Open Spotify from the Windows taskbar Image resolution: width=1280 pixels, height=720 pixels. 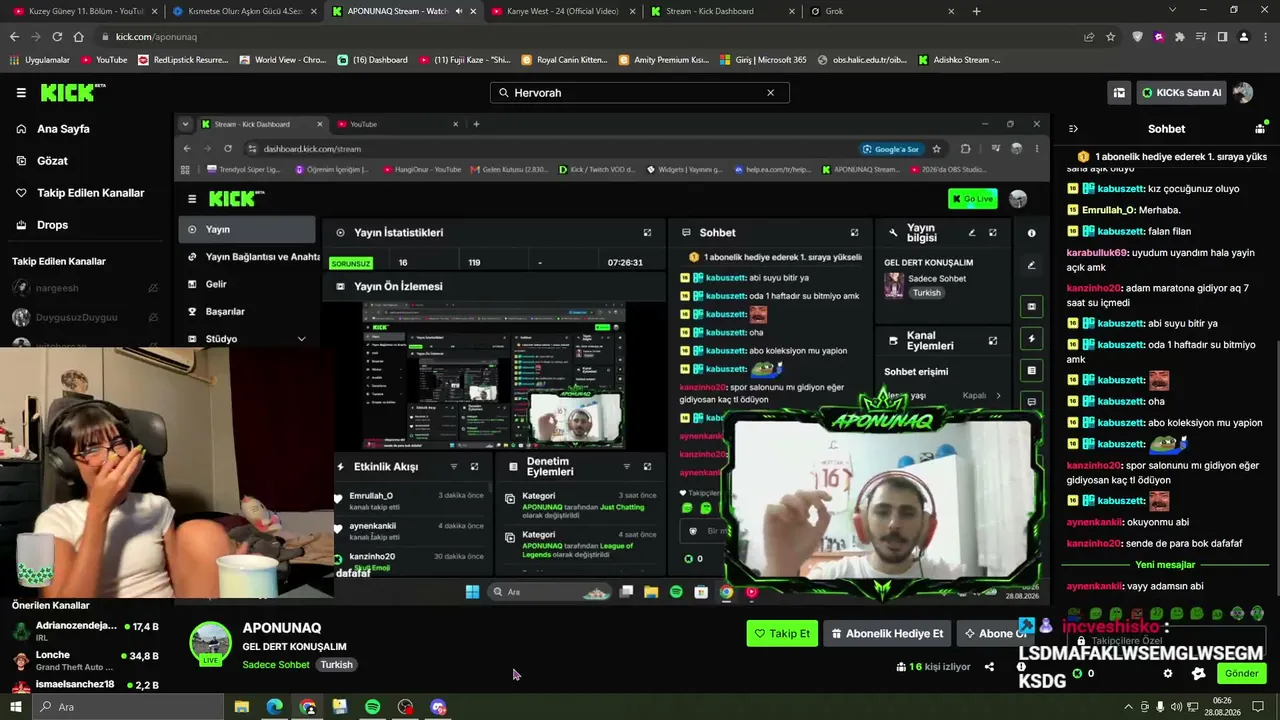click(372, 707)
